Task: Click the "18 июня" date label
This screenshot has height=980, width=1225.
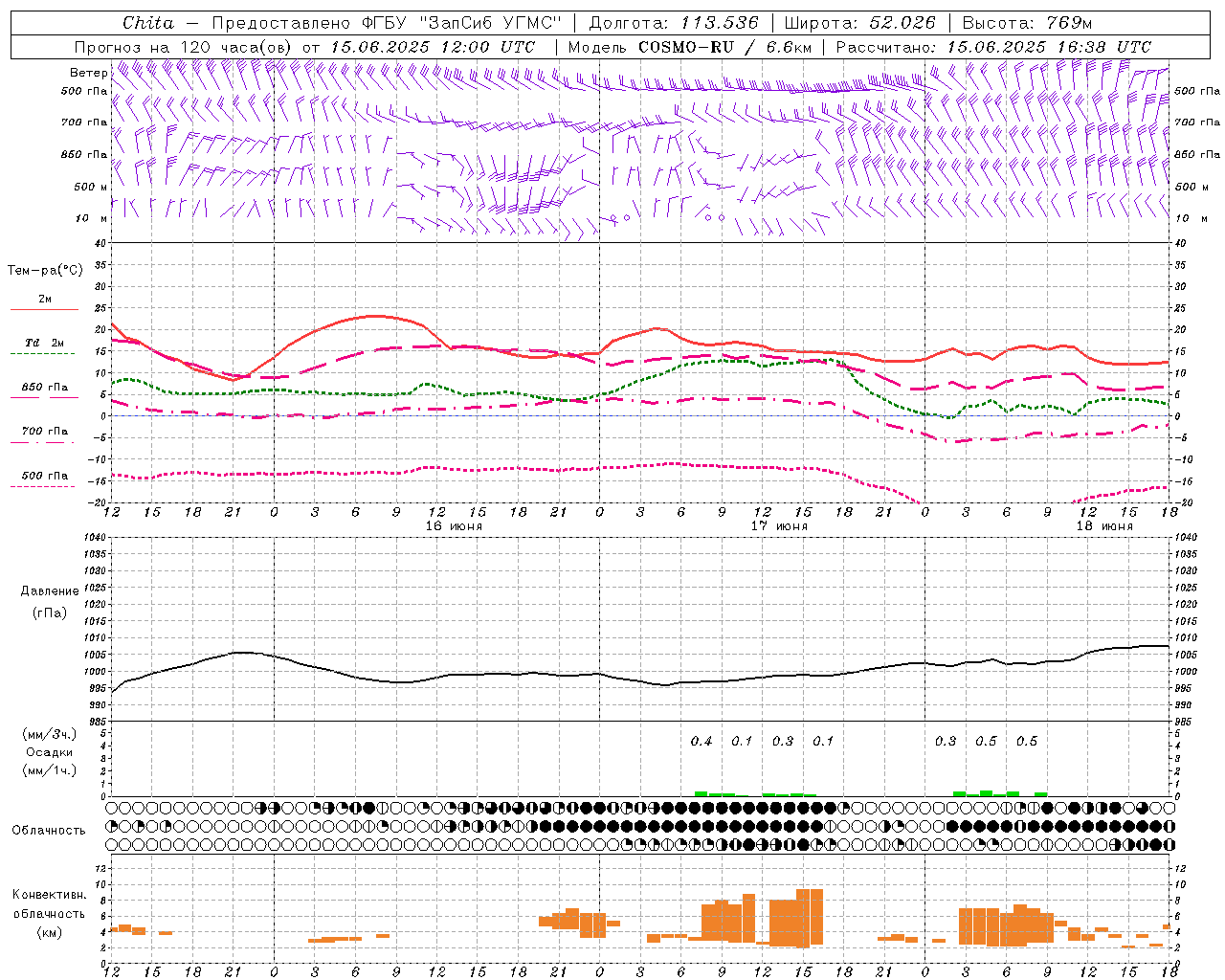Action: (1104, 526)
